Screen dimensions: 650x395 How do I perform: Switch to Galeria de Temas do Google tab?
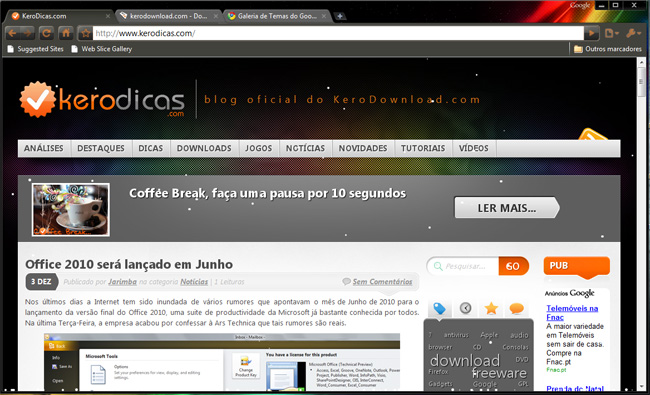tap(277, 16)
